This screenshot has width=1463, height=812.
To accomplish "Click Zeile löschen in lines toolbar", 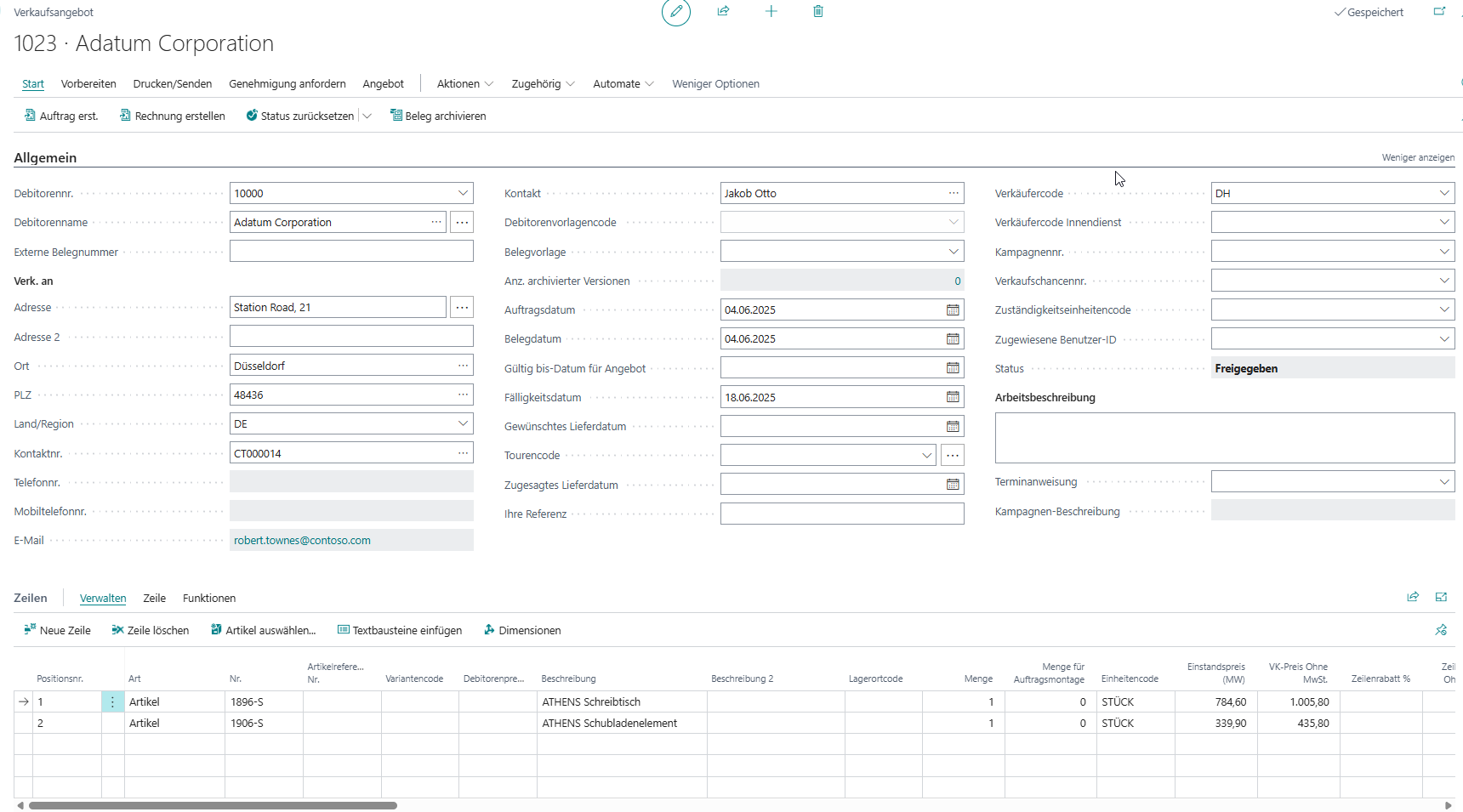I will pyautogui.click(x=150, y=630).
